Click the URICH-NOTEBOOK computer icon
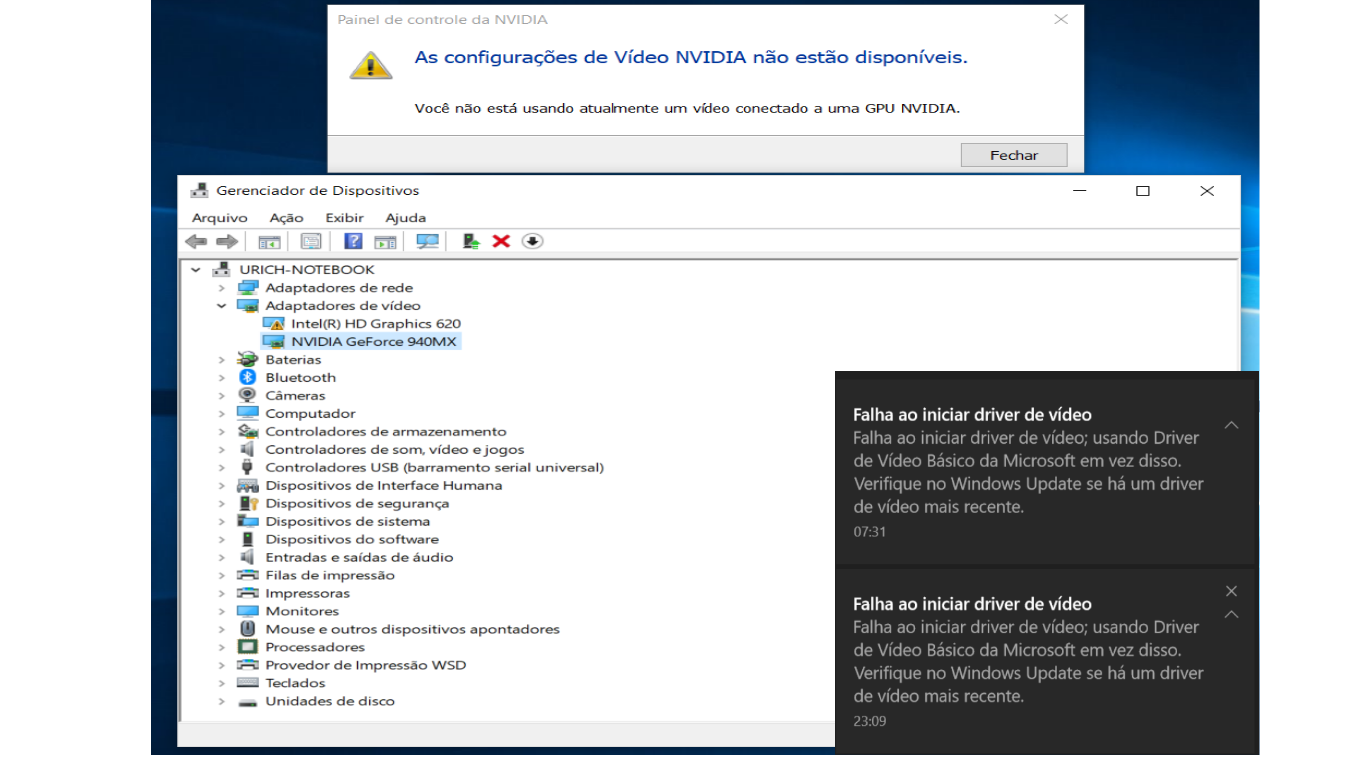This screenshot has height=768, width=1366. [221, 269]
